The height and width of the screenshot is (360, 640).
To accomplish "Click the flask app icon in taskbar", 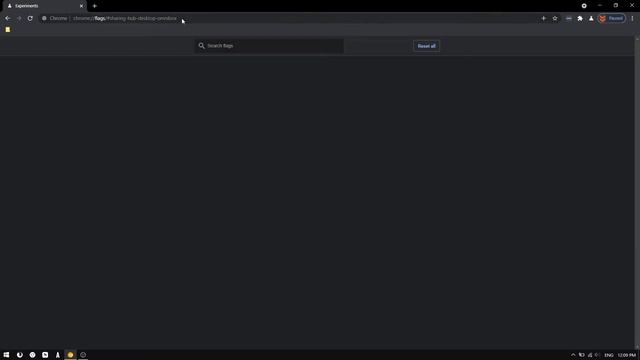I will tap(58, 355).
